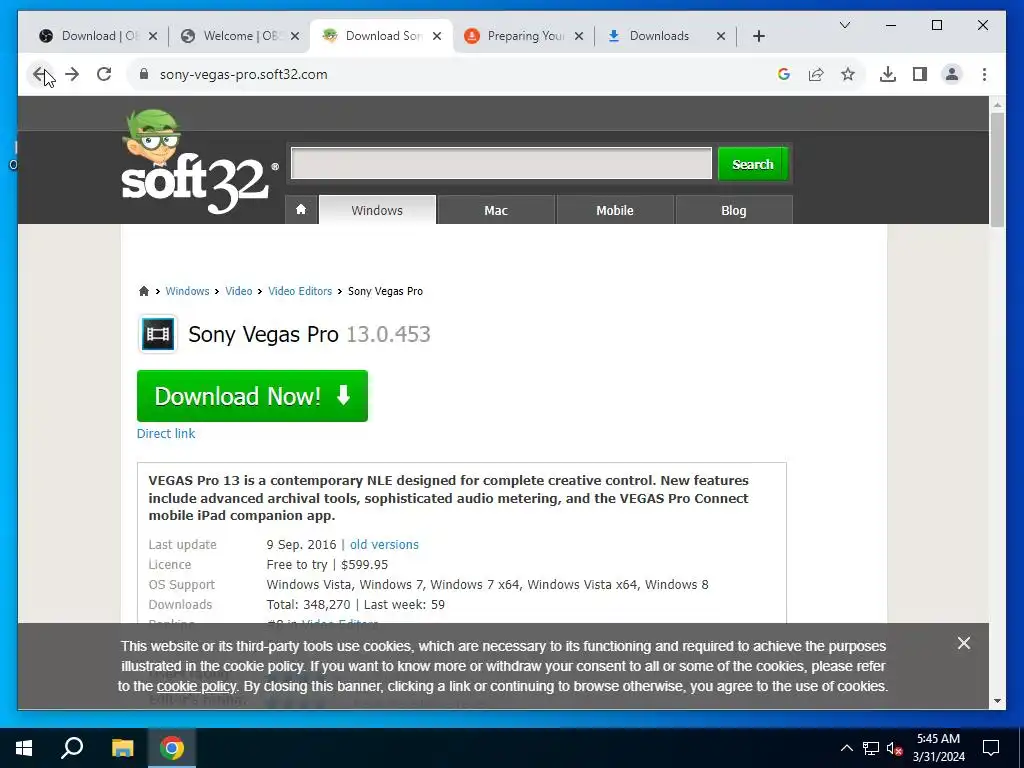Click the Google icon in the address bar

click(784, 74)
